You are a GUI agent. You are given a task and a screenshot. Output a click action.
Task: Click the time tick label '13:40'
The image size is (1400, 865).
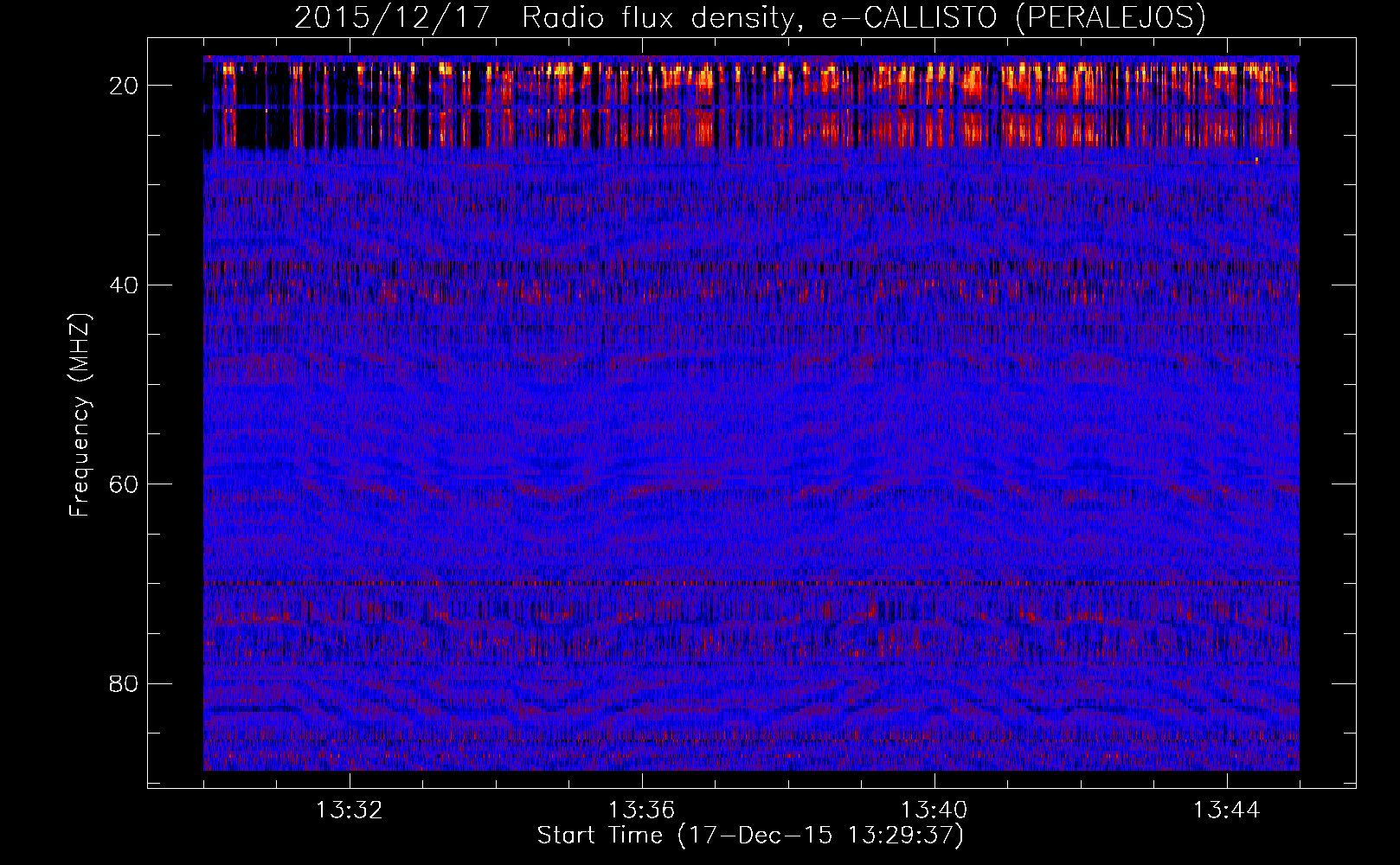(x=934, y=811)
